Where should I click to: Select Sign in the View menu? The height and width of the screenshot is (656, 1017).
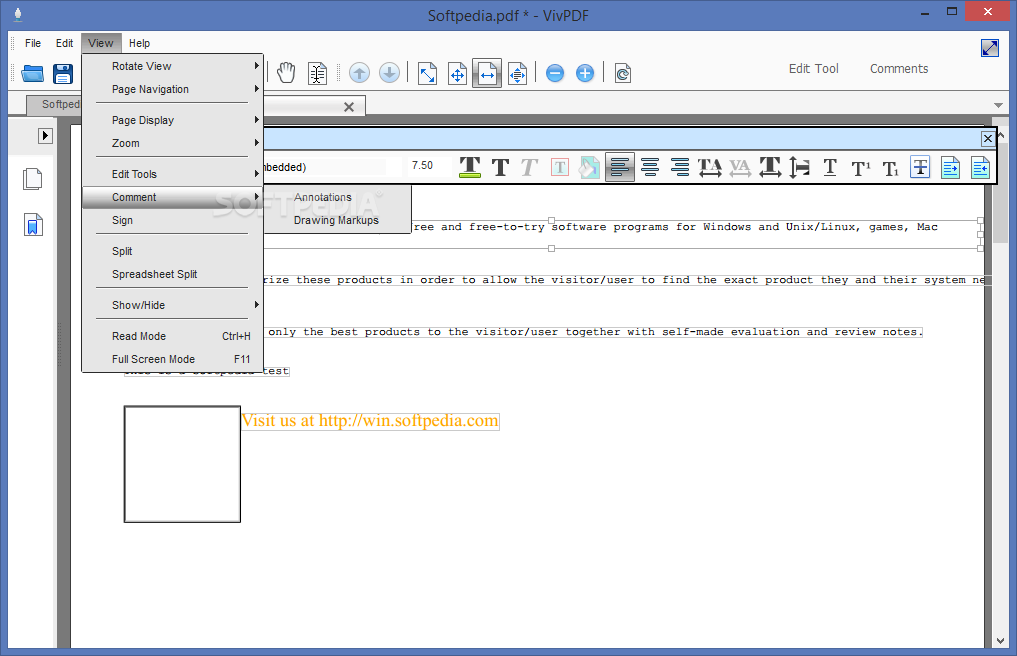coord(173,220)
